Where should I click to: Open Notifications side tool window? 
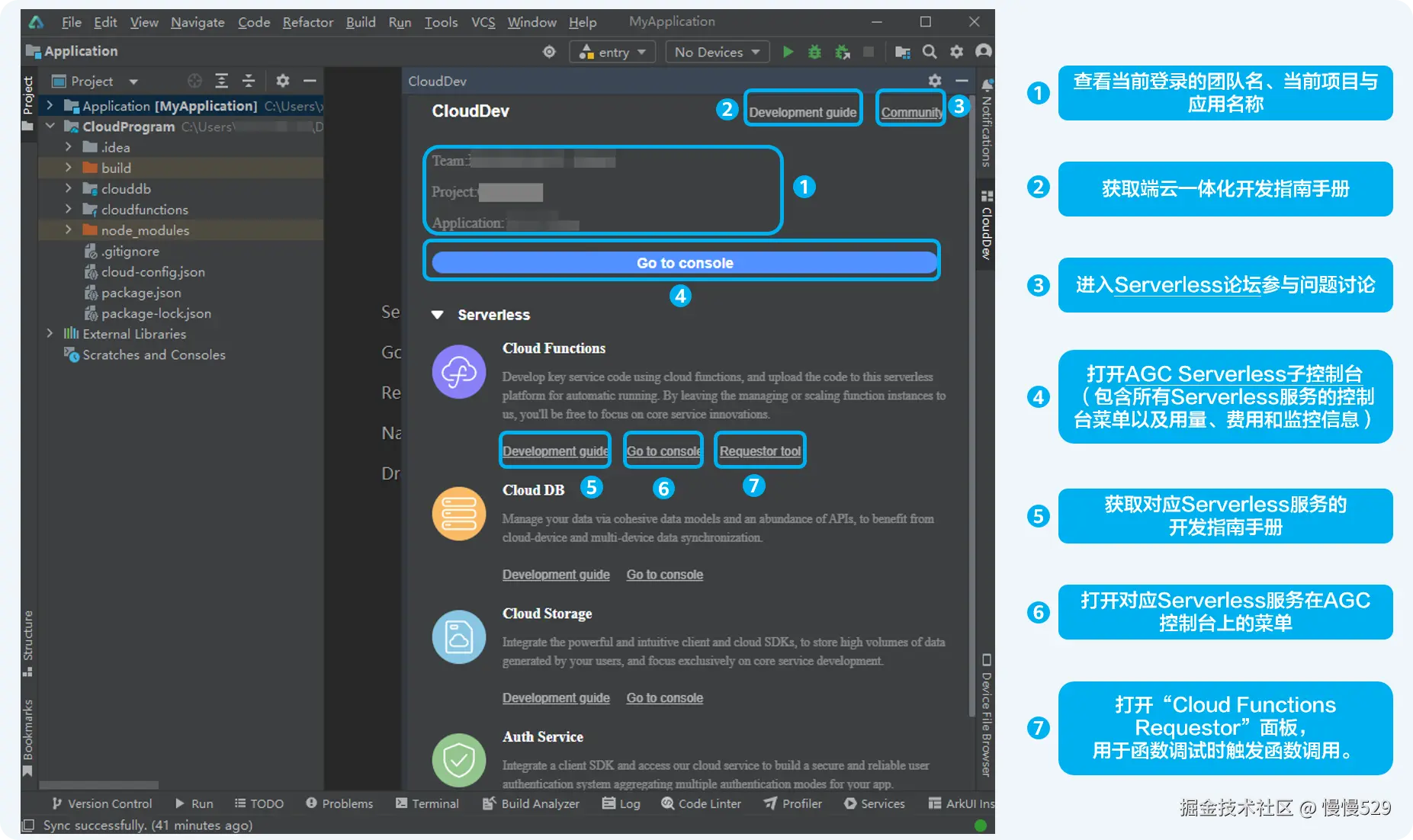tap(986, 123)
